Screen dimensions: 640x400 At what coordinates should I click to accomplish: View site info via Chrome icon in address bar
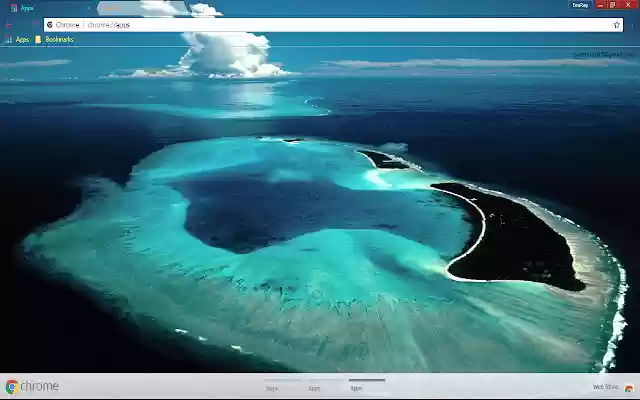50,25
